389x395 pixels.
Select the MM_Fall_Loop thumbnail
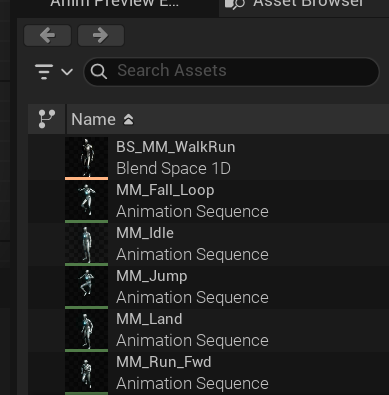[86, 201]
